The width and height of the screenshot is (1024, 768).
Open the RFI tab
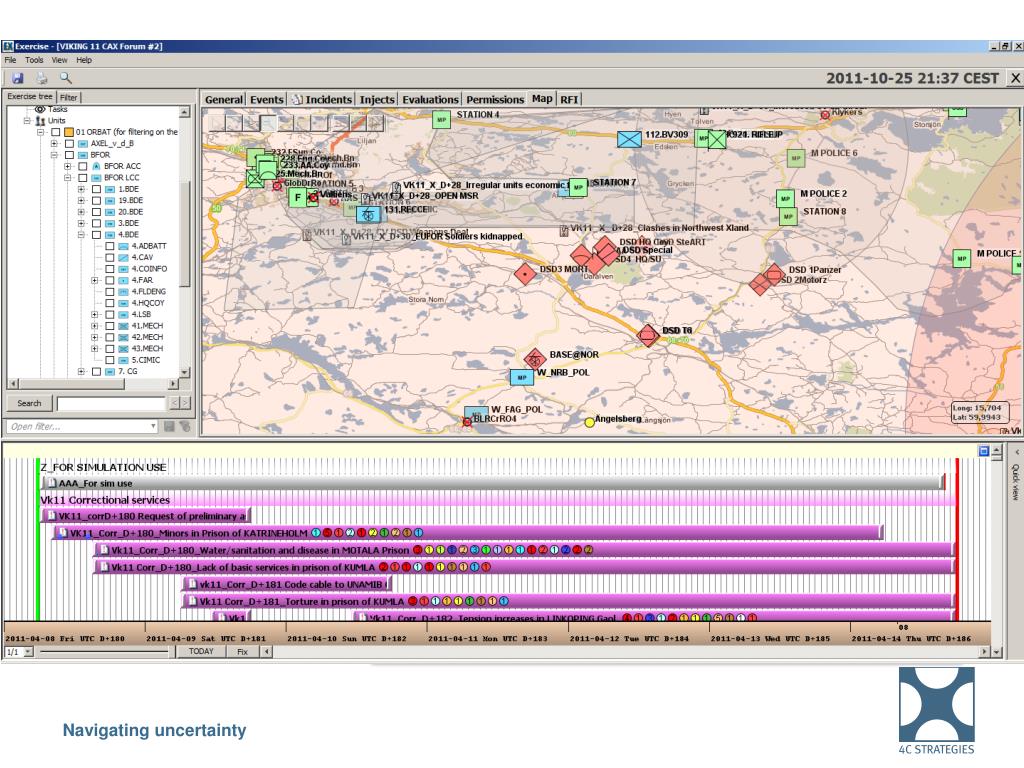[x=569, y=99]
